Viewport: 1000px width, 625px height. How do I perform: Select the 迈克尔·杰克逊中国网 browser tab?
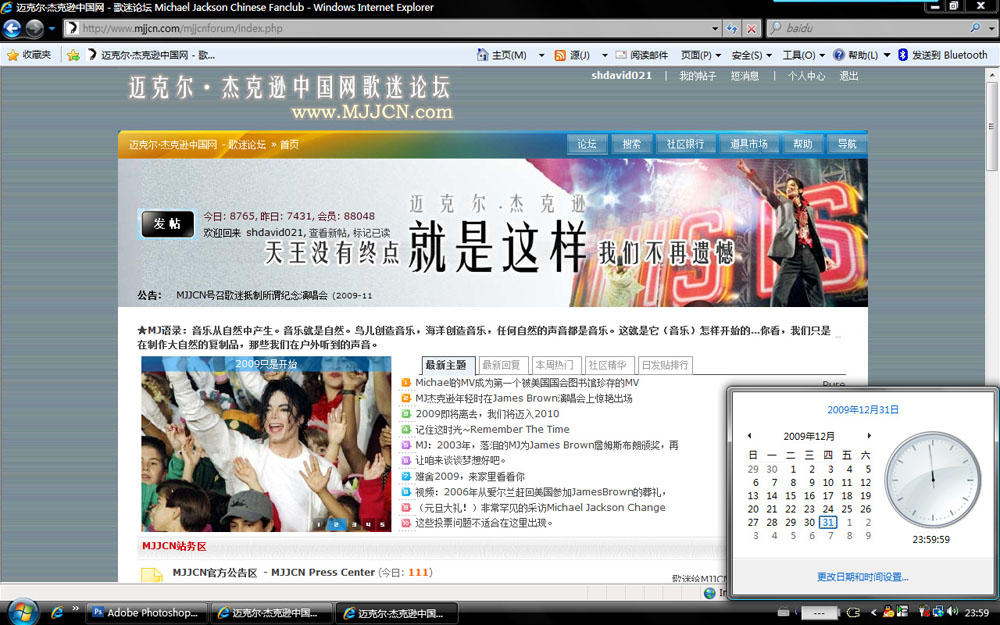tap(153, 55)
